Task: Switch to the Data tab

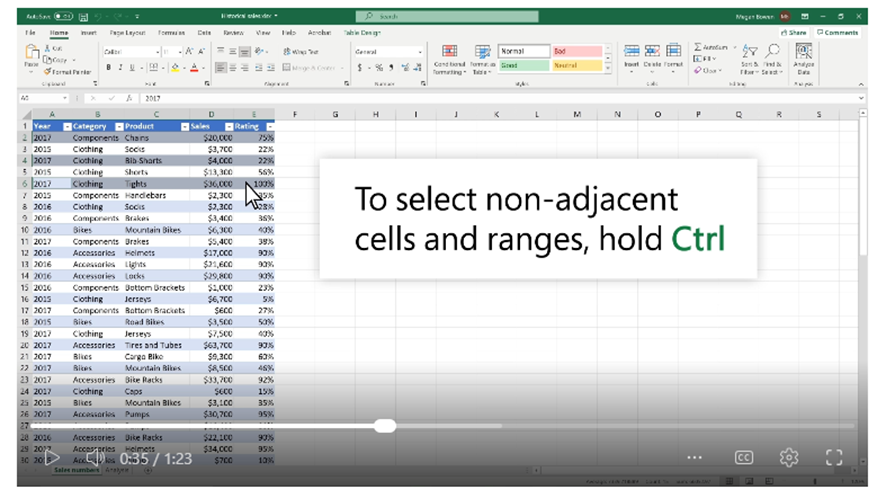Action: point(205,33)
